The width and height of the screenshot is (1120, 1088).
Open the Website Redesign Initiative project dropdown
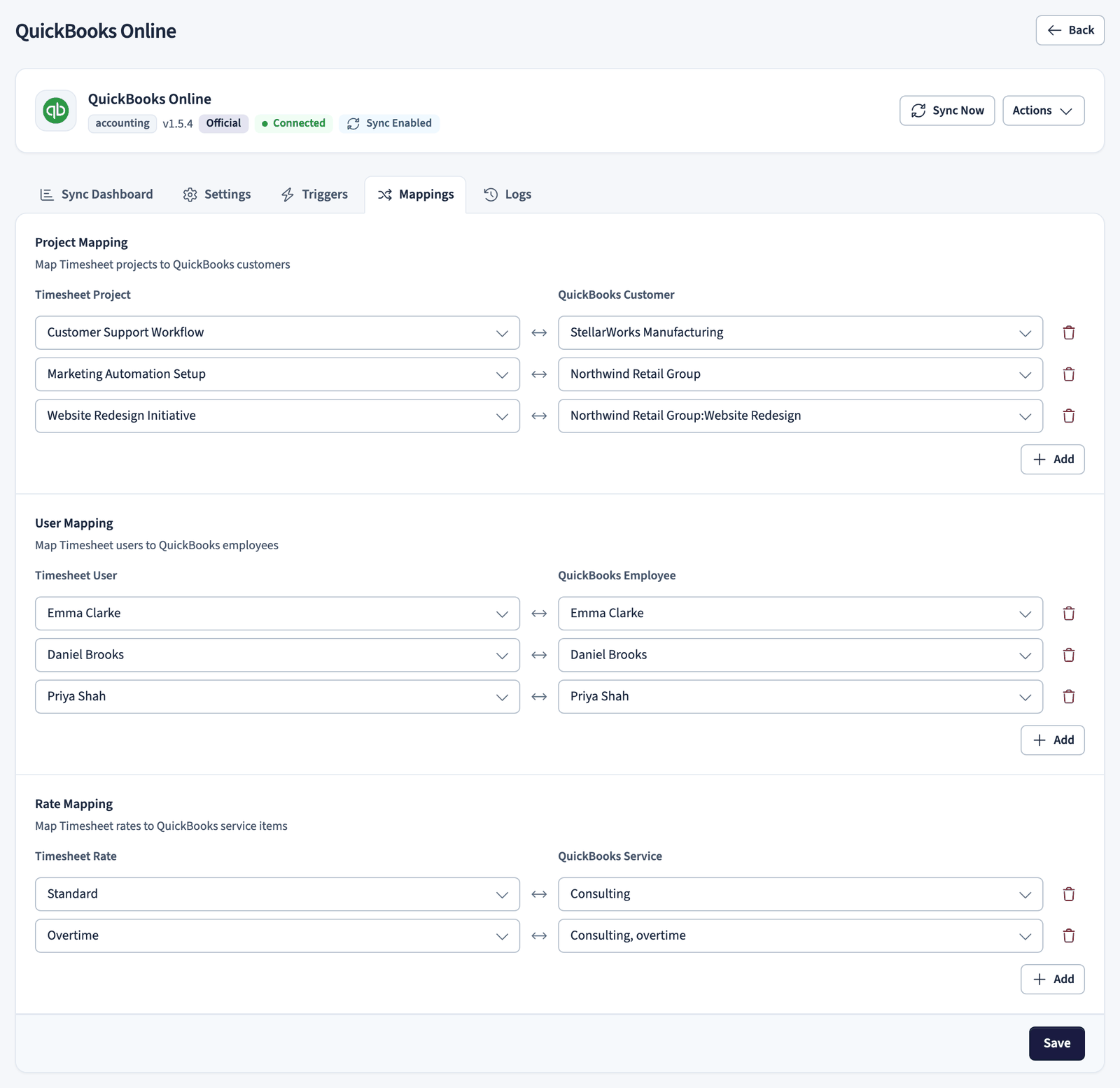pos(277,416)
